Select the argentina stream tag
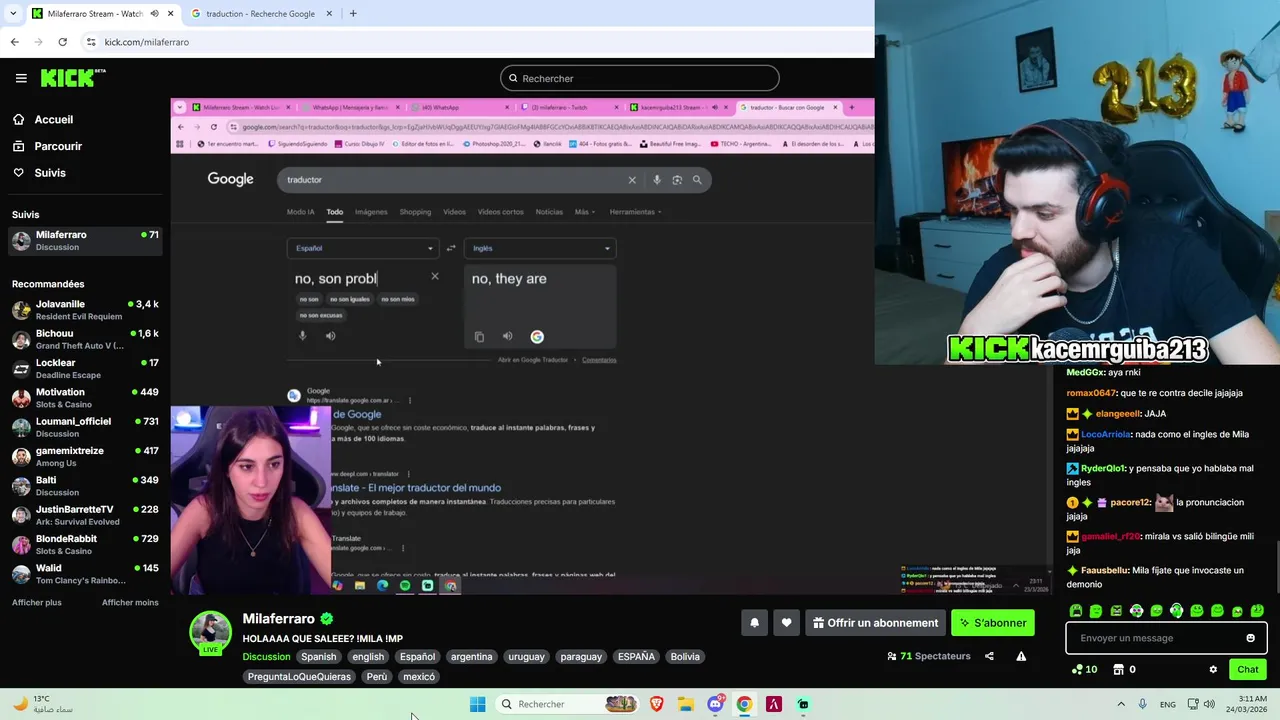The height and width of the screenshot is (720, 1280). pos(471,657)
